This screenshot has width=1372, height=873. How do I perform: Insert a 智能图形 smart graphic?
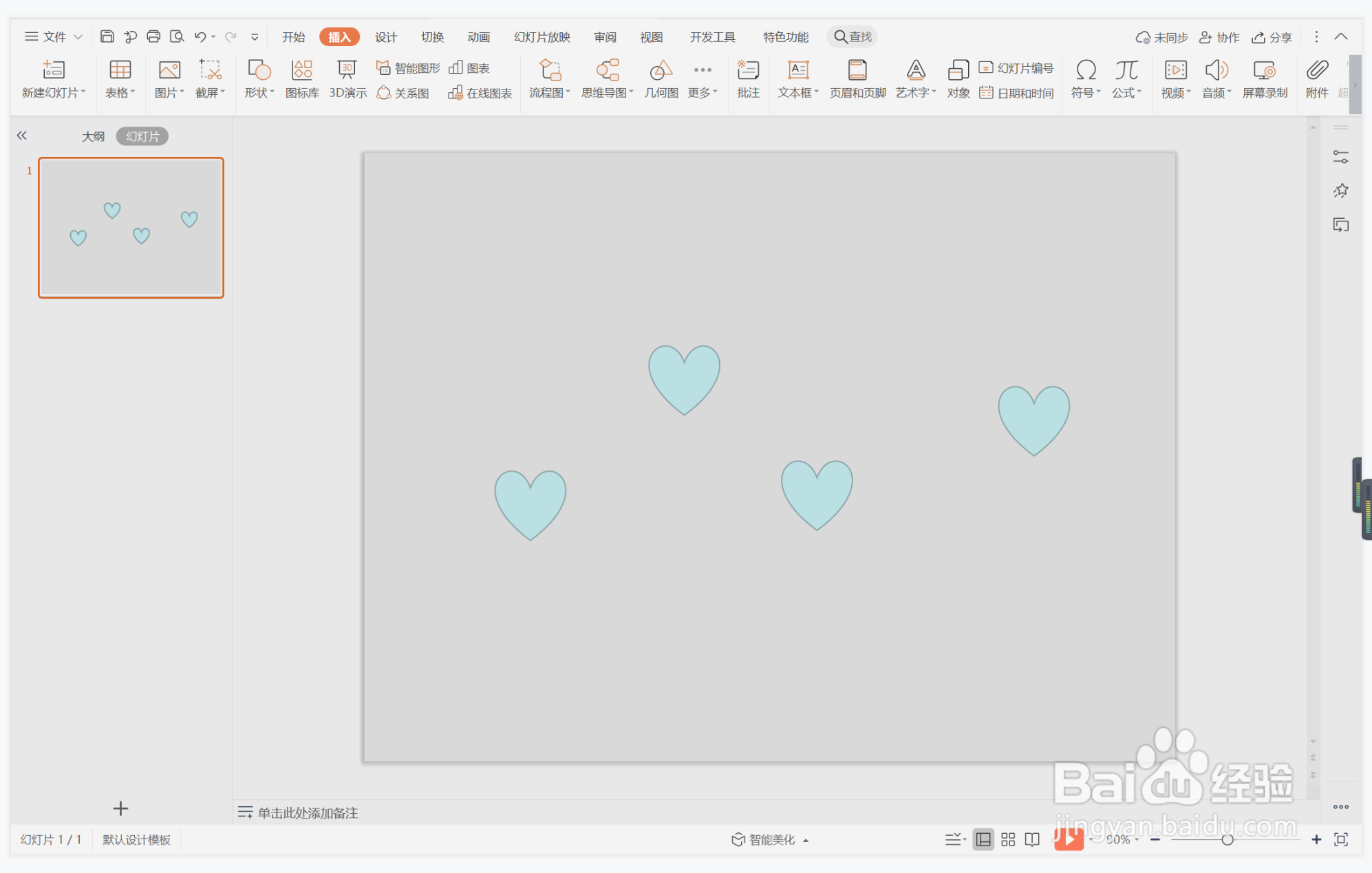pyautogui.click(x=408, y=67)
